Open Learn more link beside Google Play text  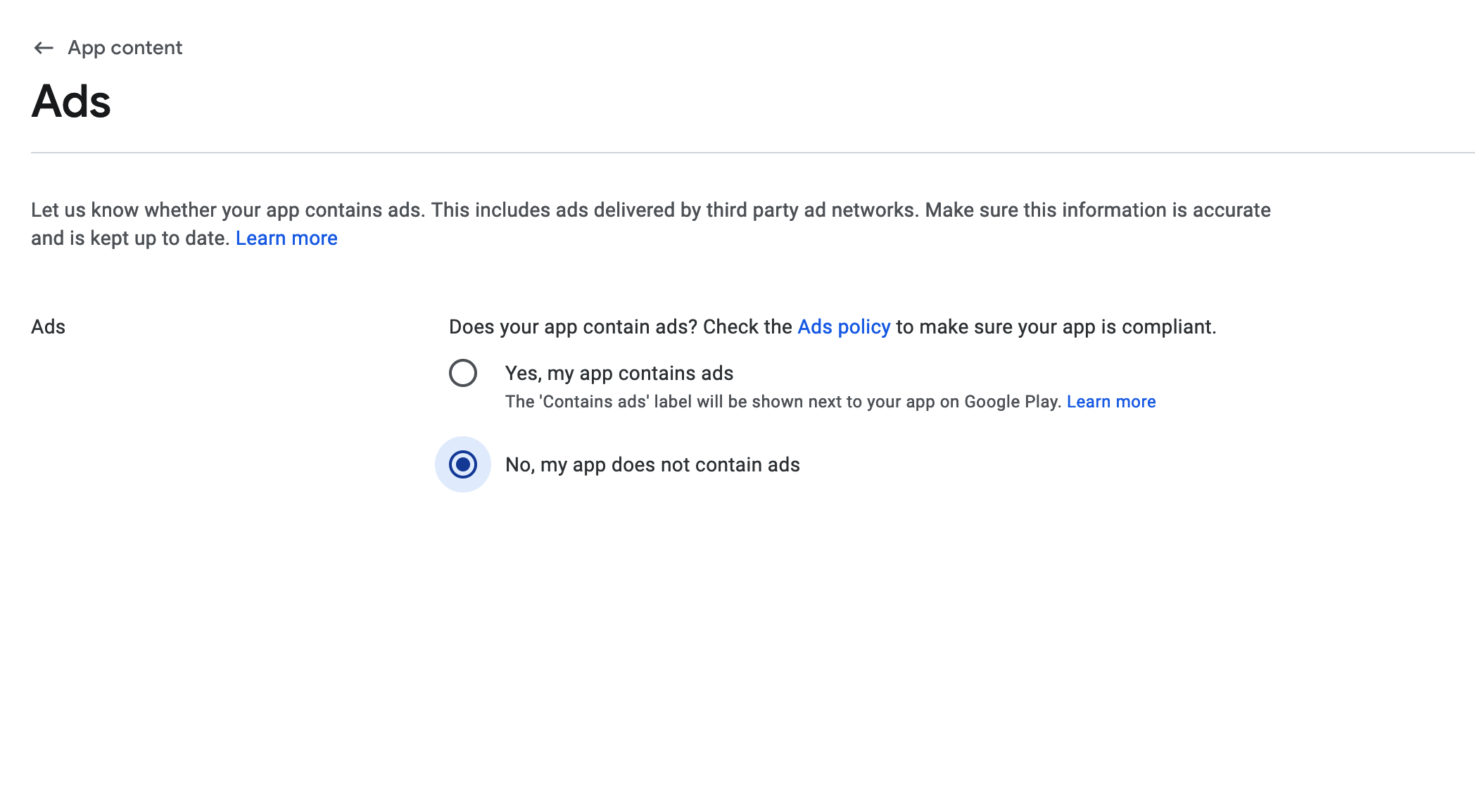pyautogui.click(x=1111, y=402)
